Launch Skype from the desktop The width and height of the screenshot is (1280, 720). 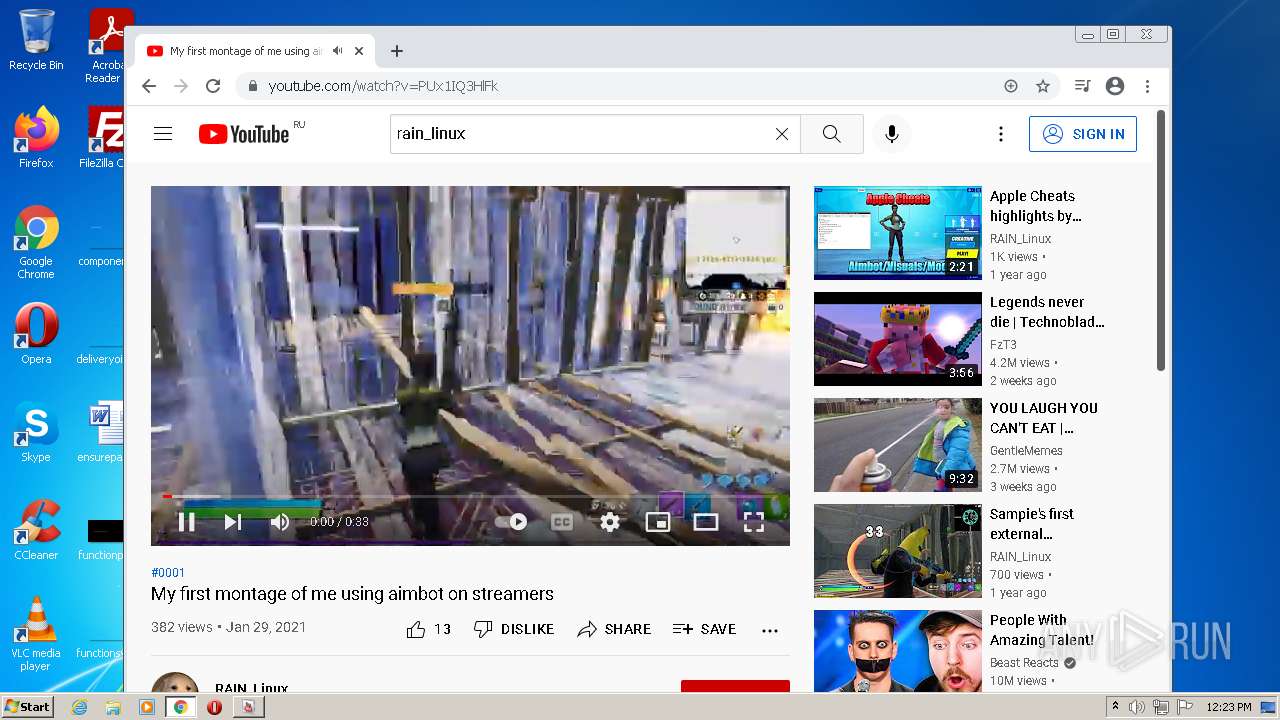[x=36, y=433]
